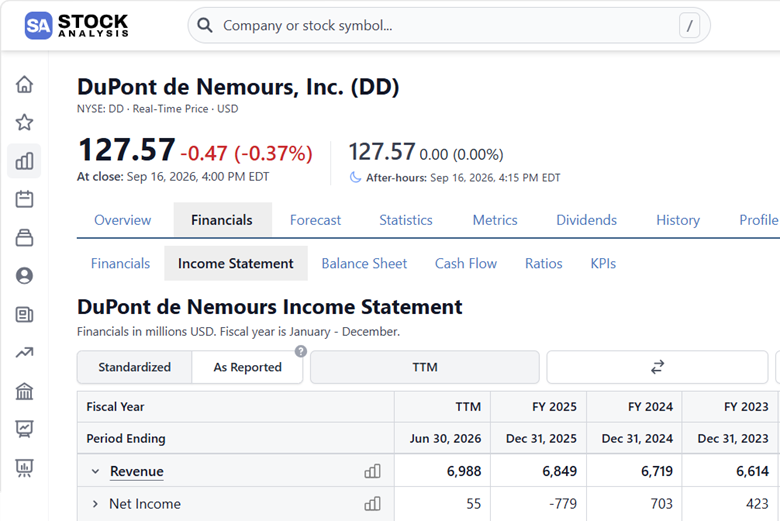Open the trending arrow icon in sidebar
This screenshot has height=521, width=780.
coord(24,353)
